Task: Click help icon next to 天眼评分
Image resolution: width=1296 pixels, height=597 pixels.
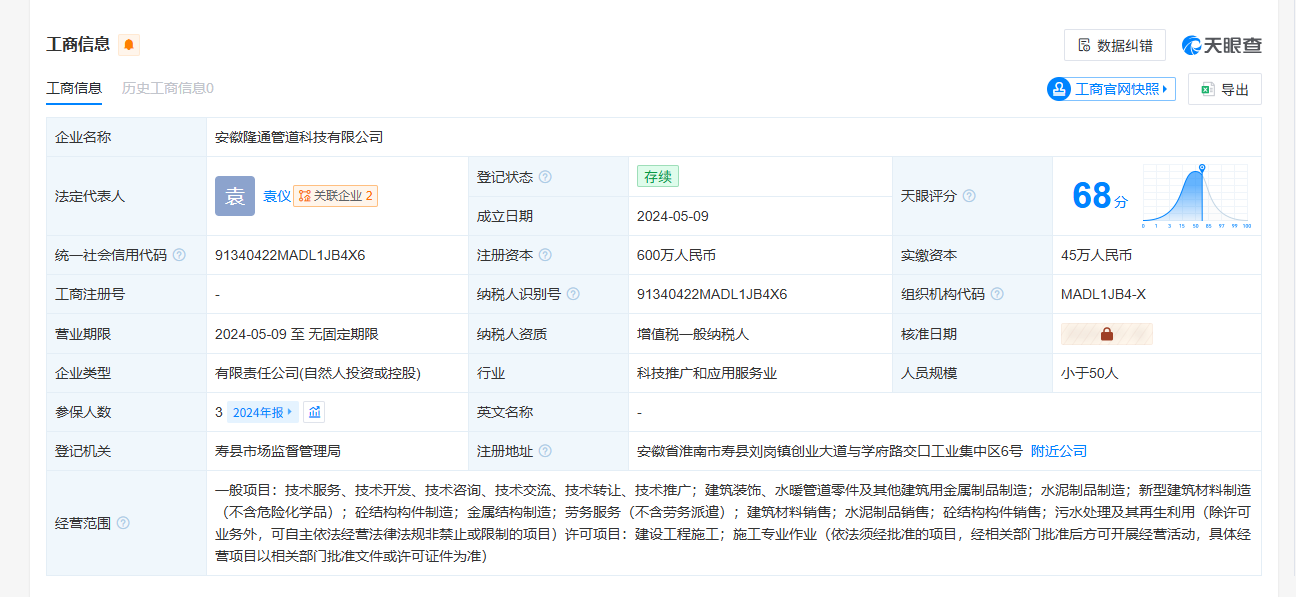Action: [x=969, y=196]
